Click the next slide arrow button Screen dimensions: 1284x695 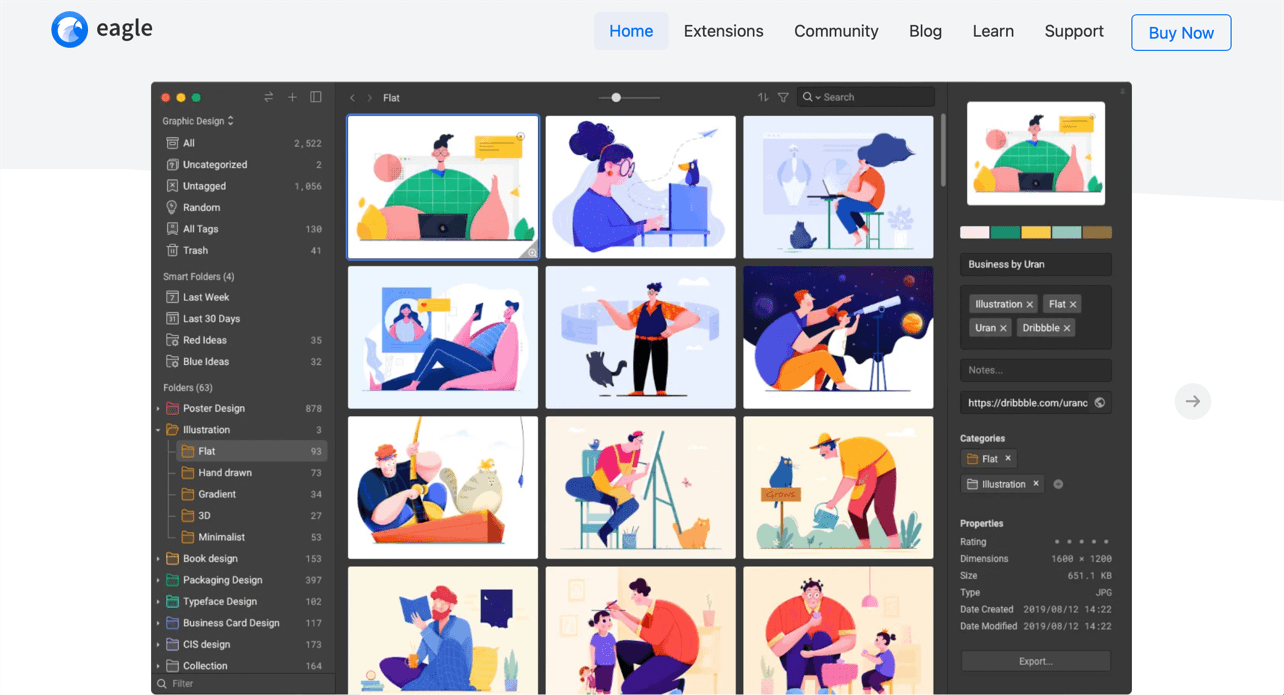pyautogui.click(x=1193, y=401)
